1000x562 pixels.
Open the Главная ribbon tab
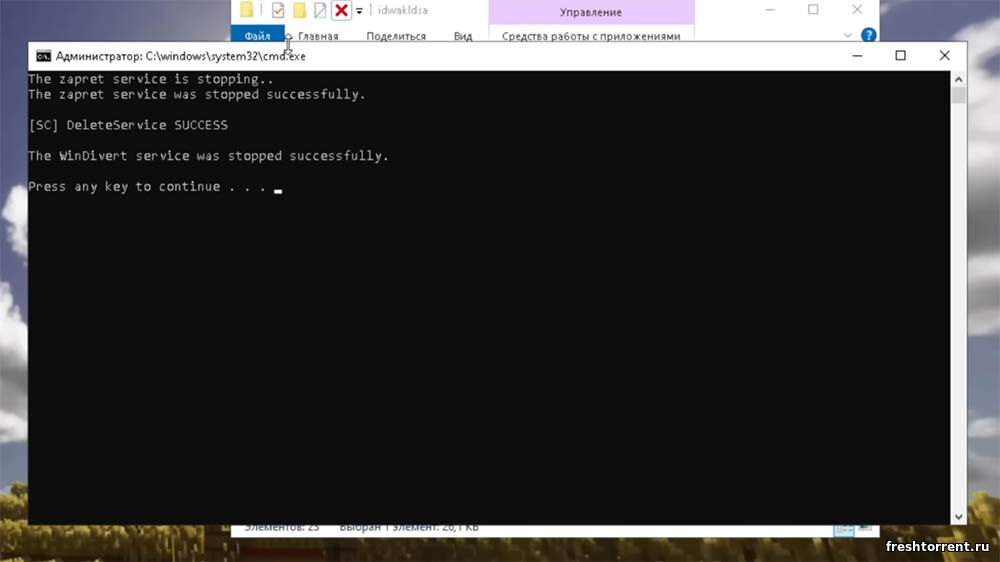point(318,36)
